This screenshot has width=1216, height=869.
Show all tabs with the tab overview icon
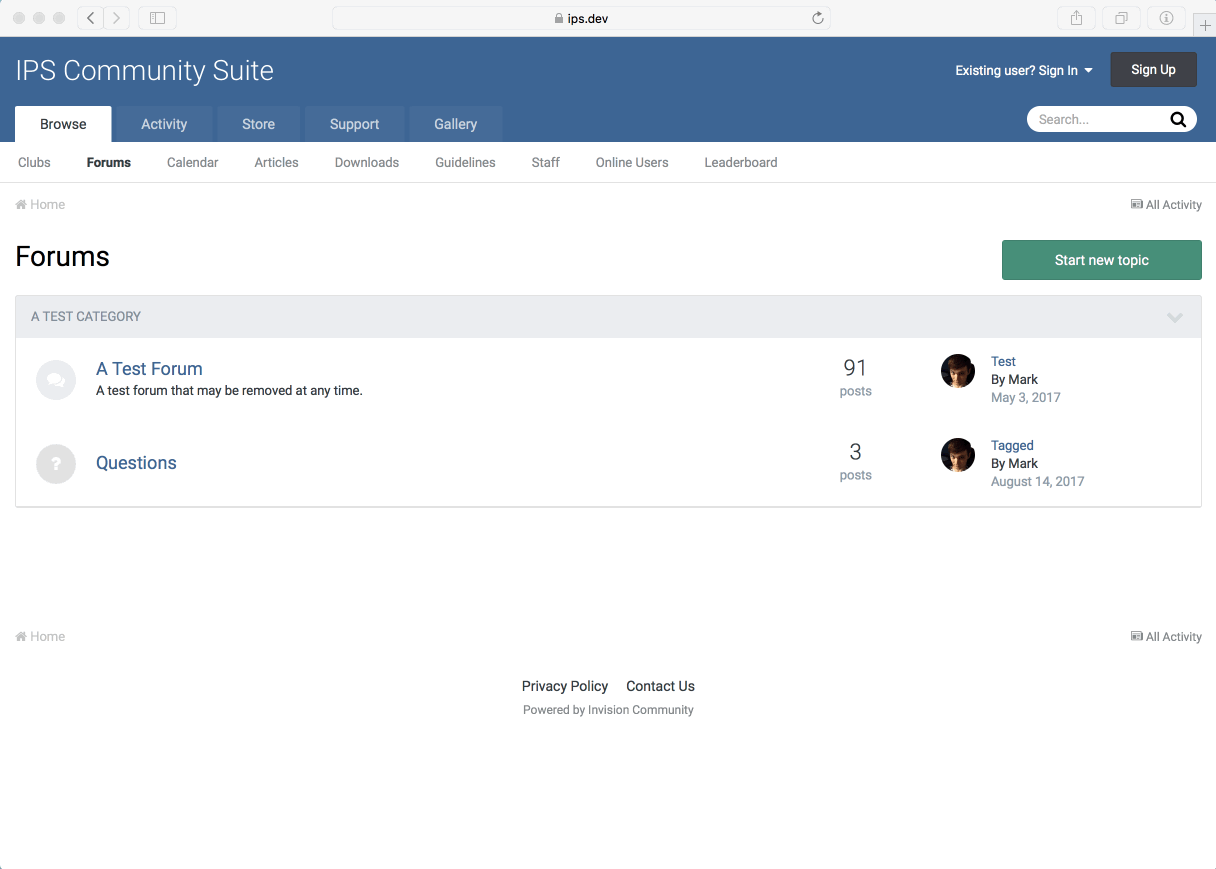point(1121,18)
